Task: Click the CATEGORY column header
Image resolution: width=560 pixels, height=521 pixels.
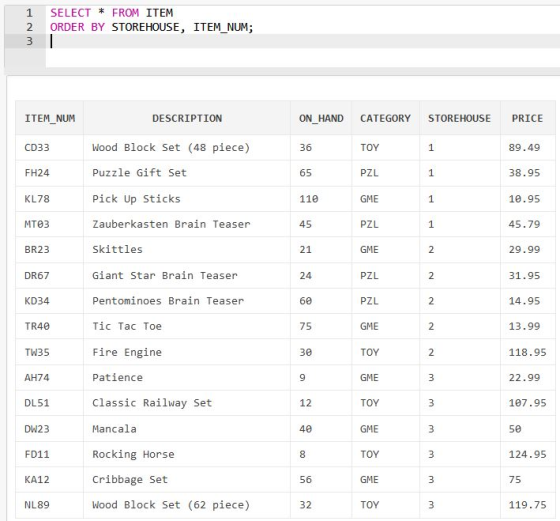Action: coord(385,118)
